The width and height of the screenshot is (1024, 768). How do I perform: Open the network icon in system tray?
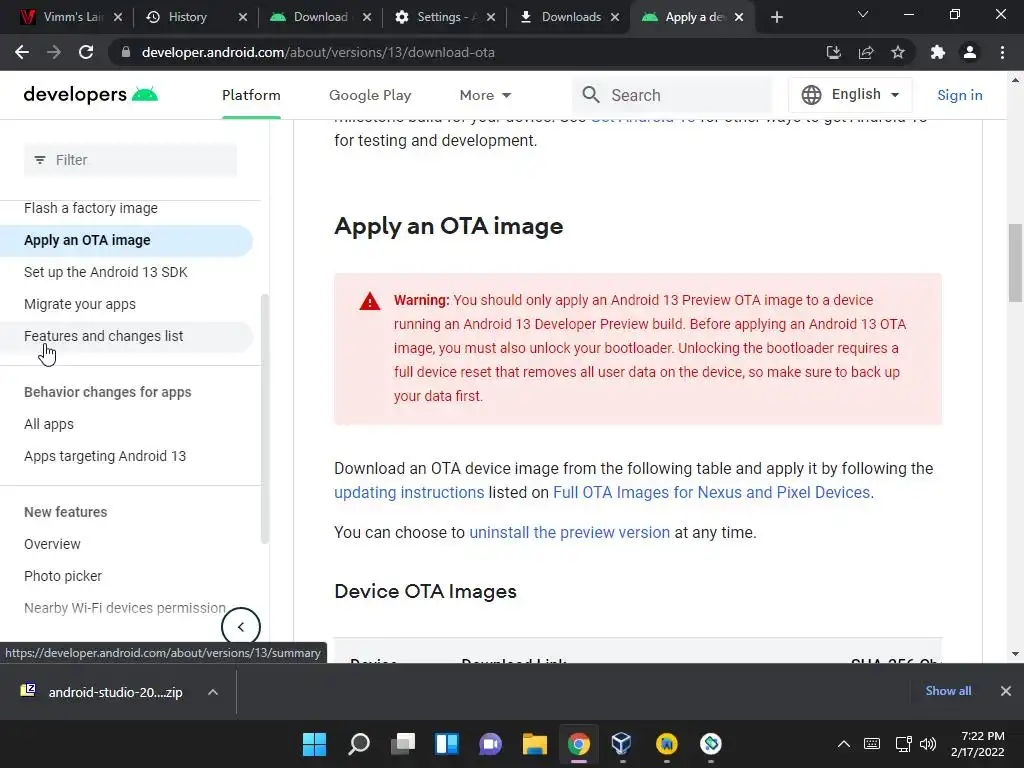pos(904,744)
